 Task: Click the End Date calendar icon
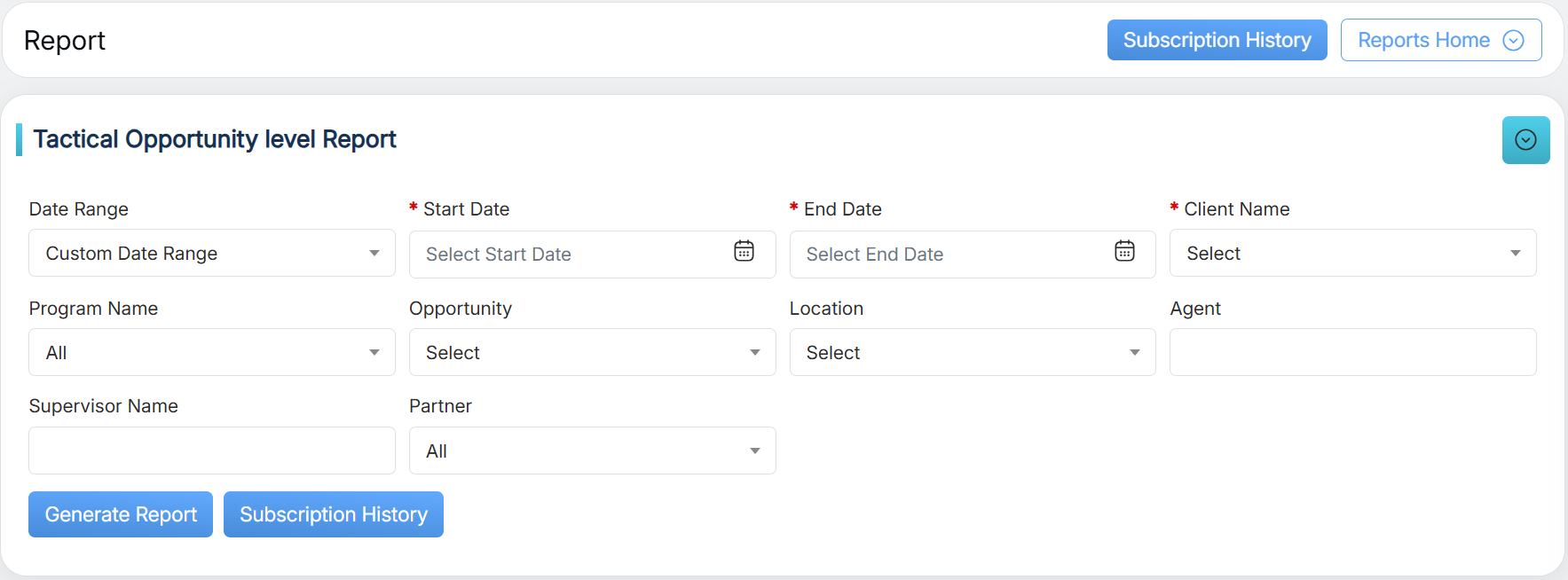click(1124, 252)
